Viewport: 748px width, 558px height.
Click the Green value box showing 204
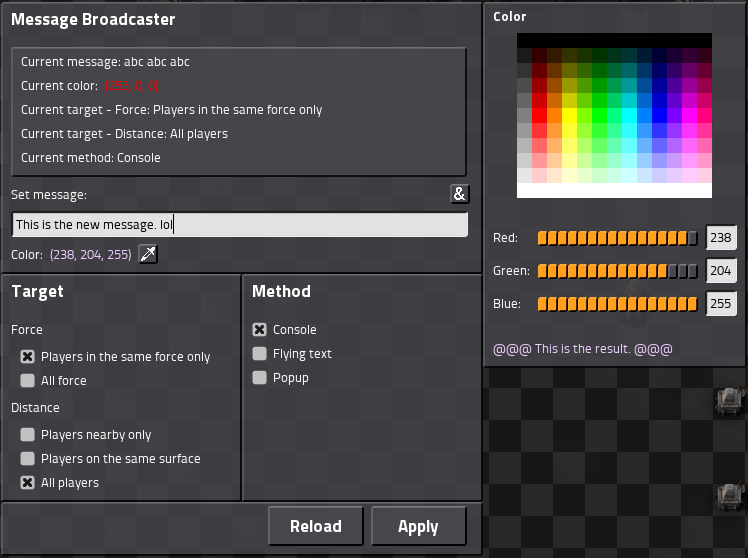721,271
